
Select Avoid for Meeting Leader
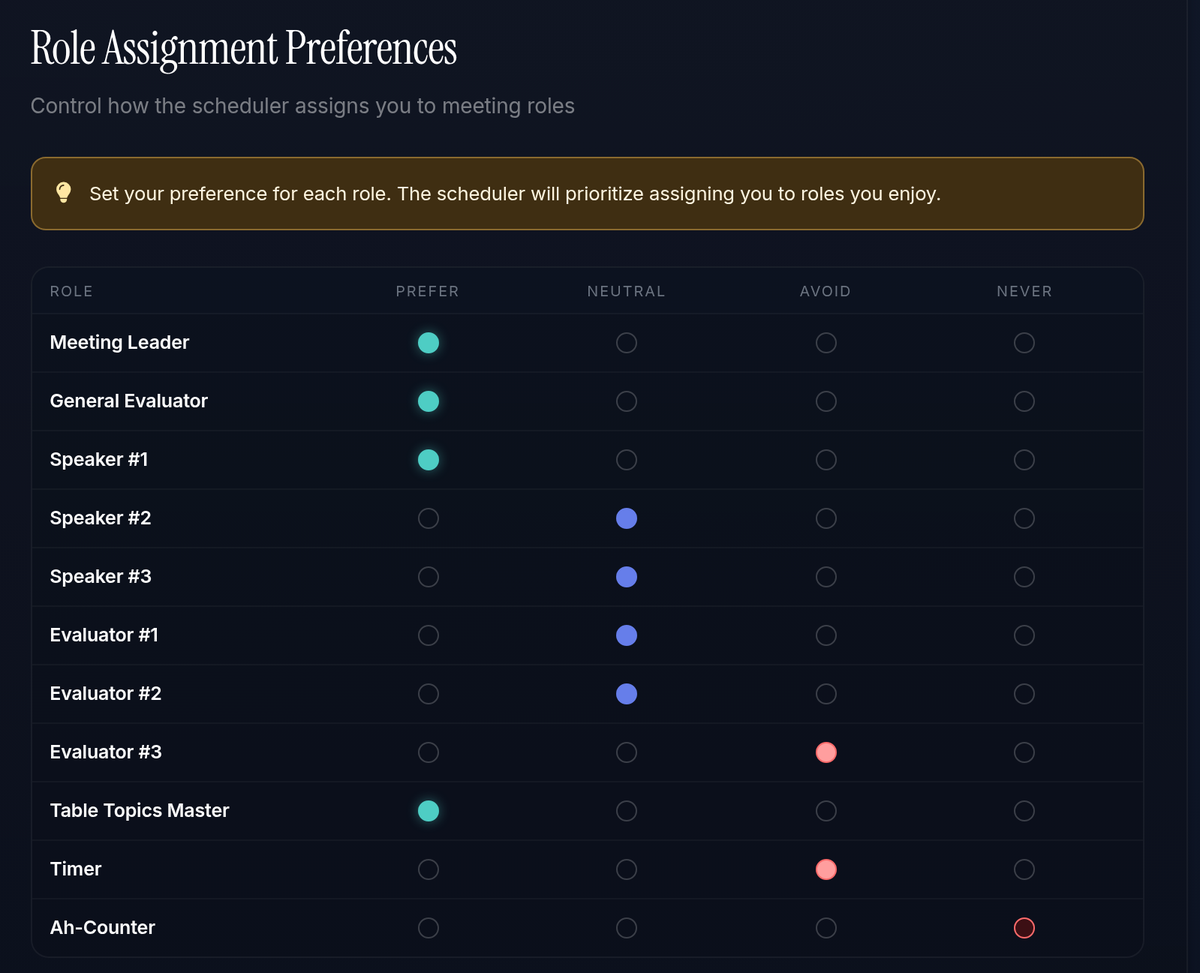[826, 343]
